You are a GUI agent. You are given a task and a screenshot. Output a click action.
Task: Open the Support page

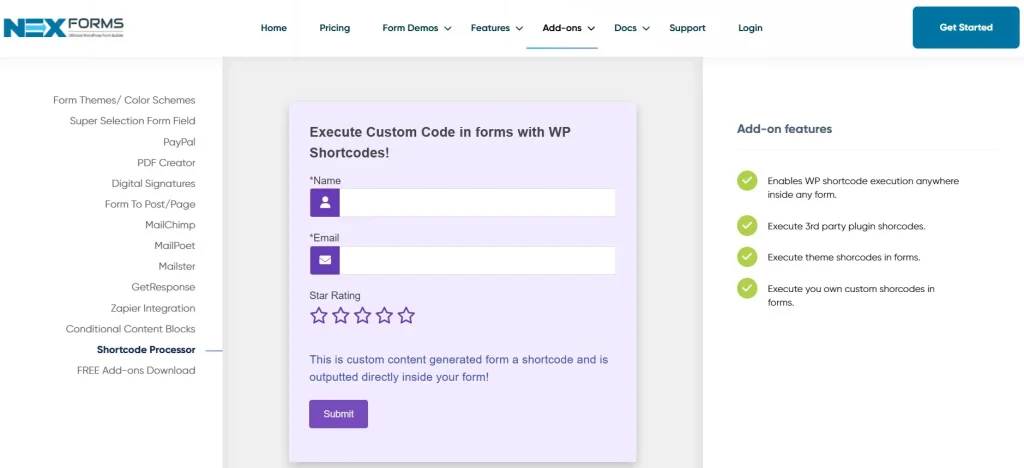pos(687,28)
